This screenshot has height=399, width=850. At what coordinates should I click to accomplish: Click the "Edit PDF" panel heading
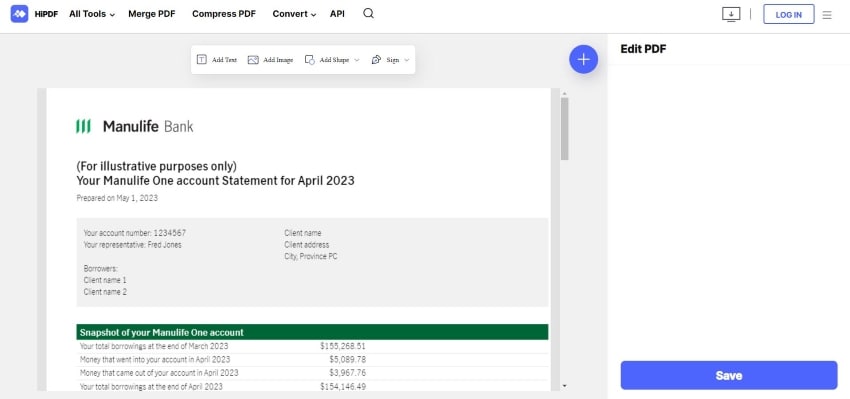pos(643,49)
